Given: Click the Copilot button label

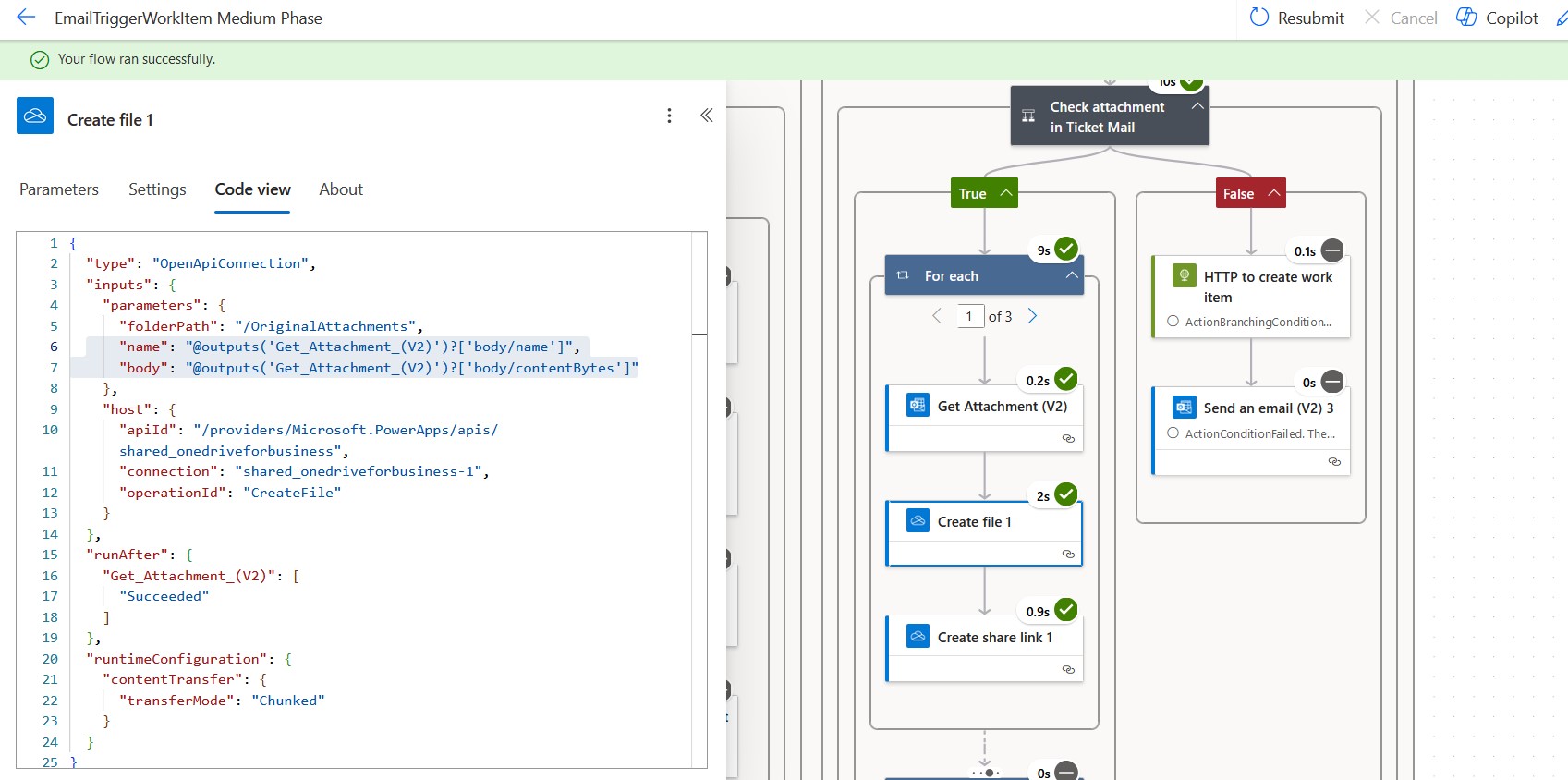Looking at the screenshot, I should click(1512, 18).
